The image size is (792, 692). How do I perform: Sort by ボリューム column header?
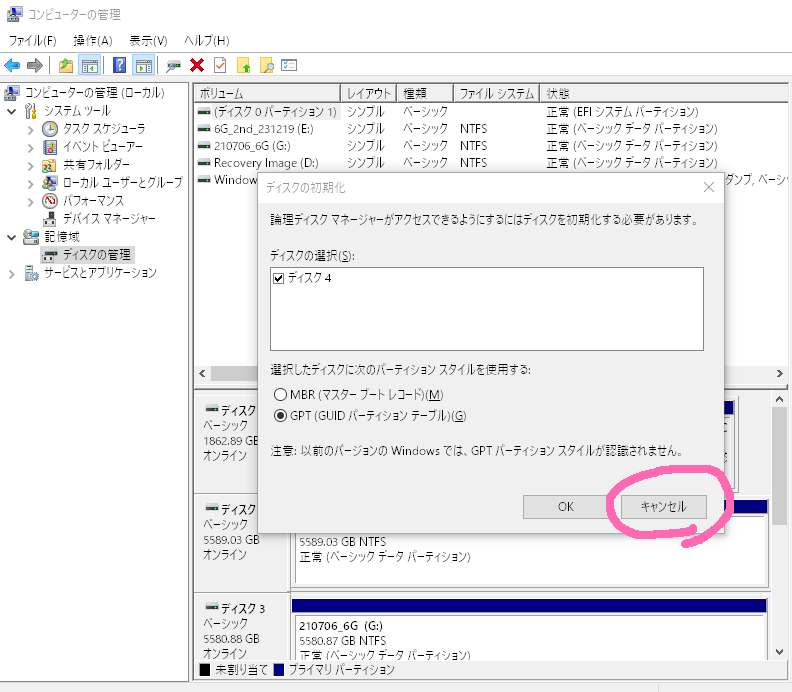coord(267,93)
